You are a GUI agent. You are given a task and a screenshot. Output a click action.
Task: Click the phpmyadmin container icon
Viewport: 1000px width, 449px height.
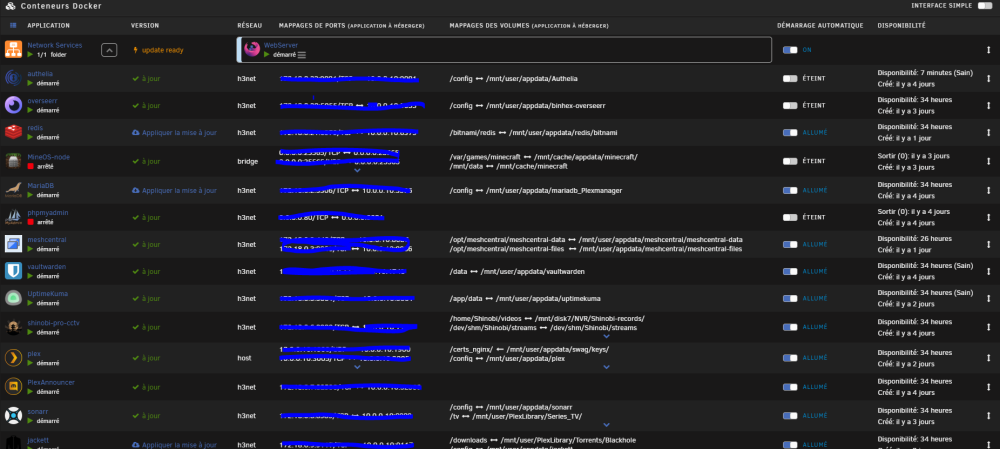[13, 217]
